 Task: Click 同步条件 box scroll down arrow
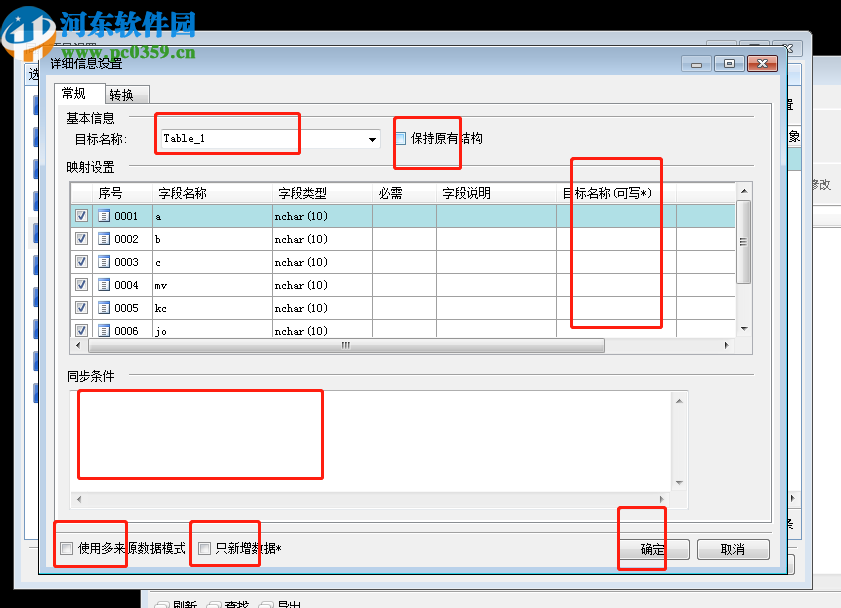[x=680, y=483]
